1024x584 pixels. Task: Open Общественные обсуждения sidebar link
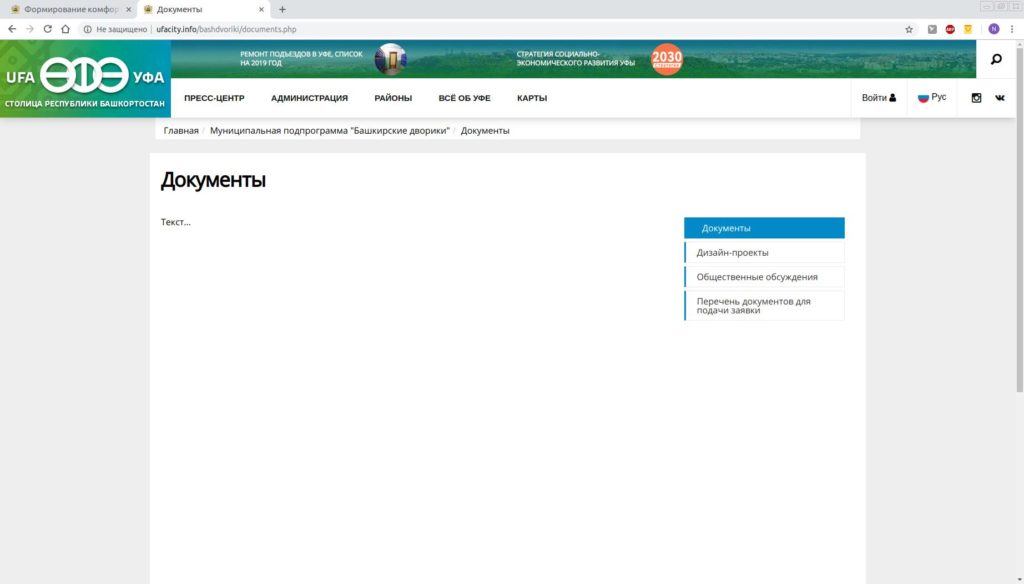click(757, 277)
